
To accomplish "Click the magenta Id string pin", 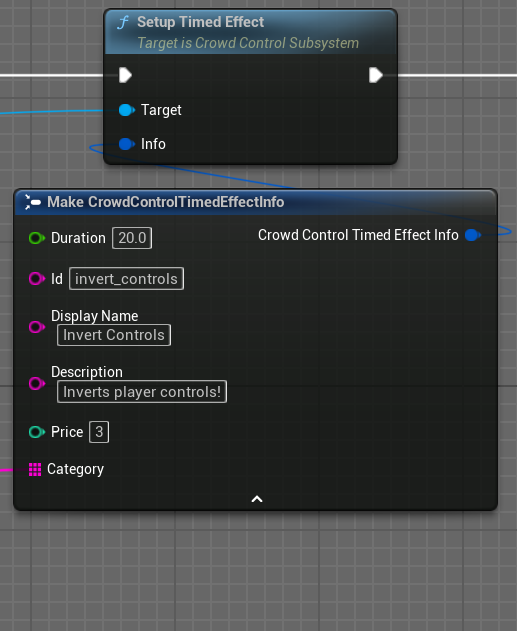I will (37, 278).
